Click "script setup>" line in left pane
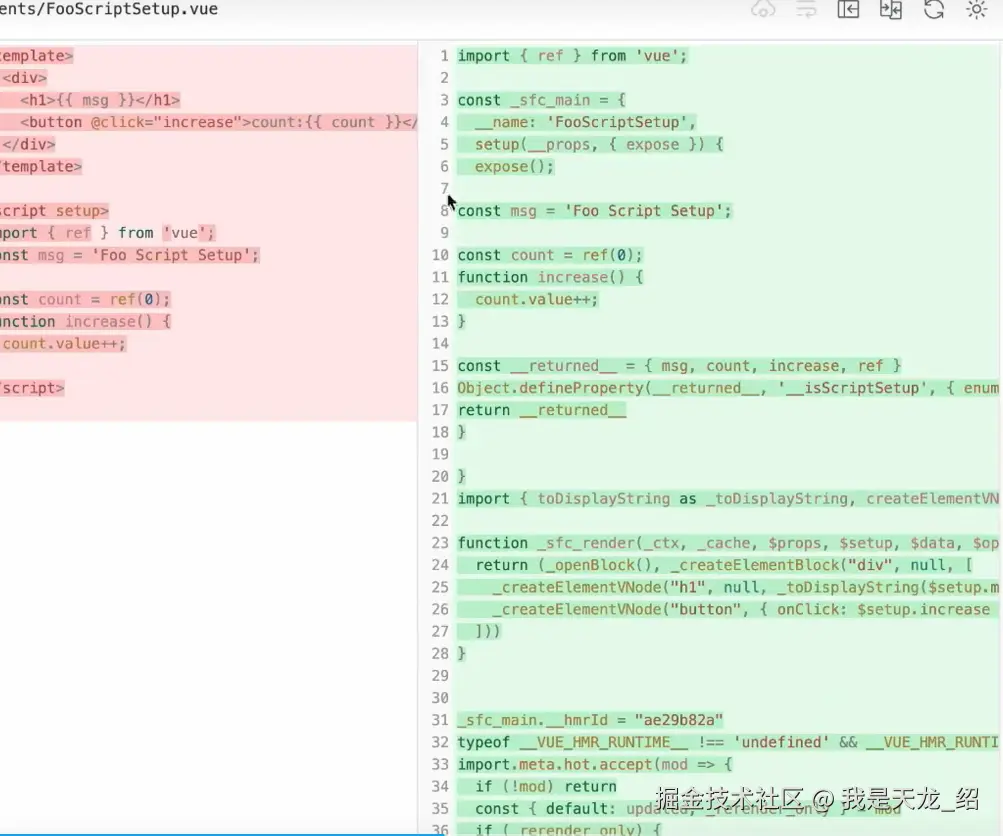 [54, 211]
